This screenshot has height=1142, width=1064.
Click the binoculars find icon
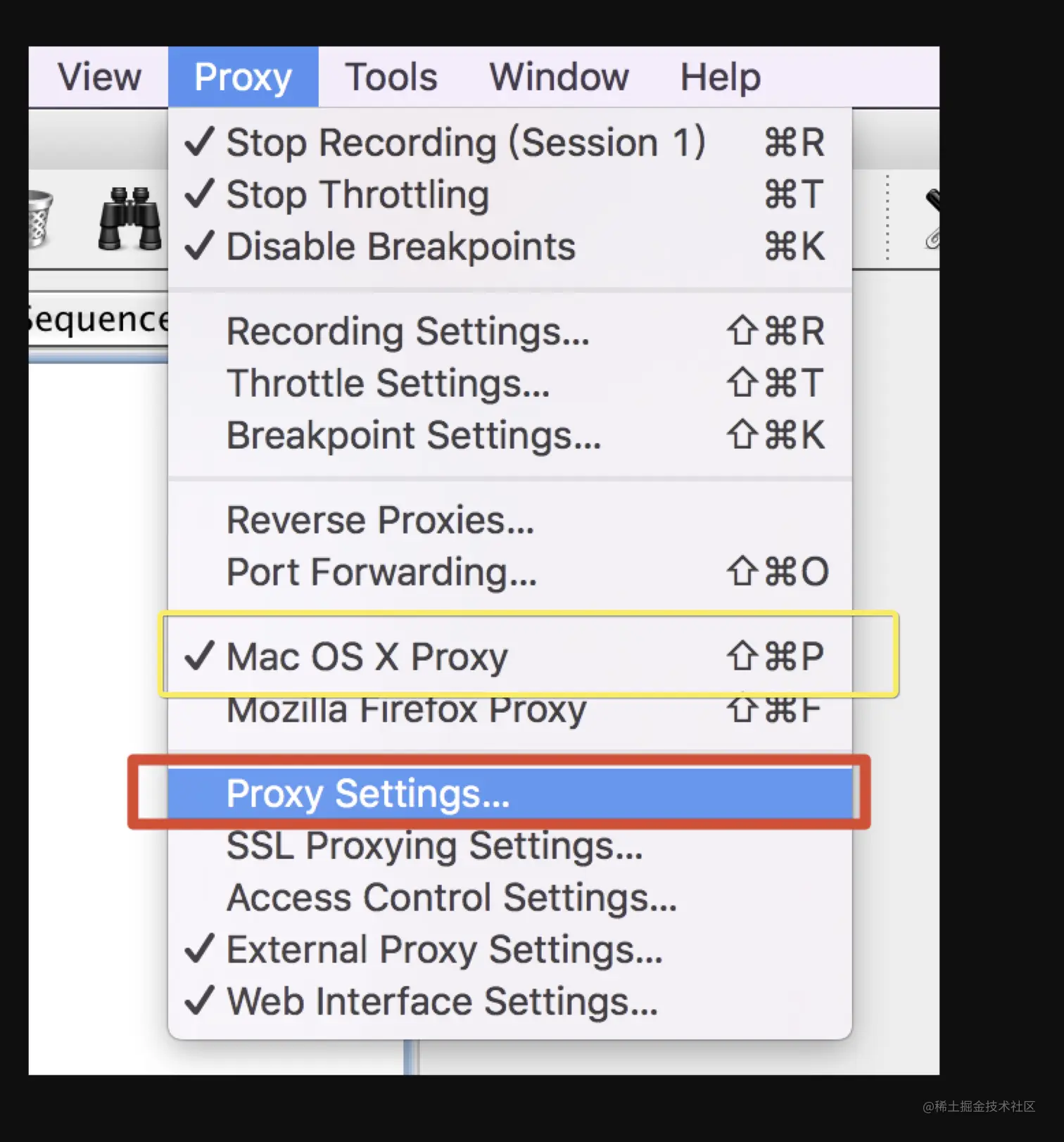pos(129,219)
